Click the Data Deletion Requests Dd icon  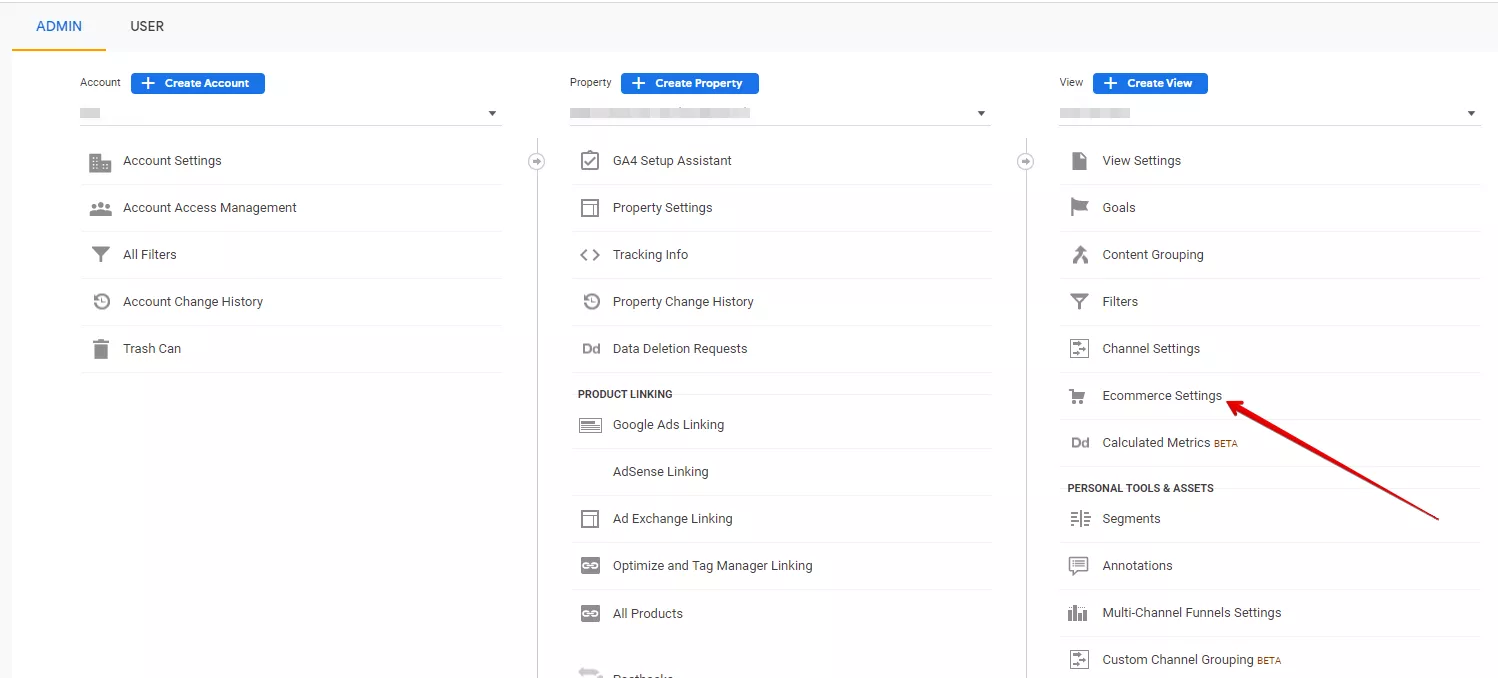coord(591,349)
